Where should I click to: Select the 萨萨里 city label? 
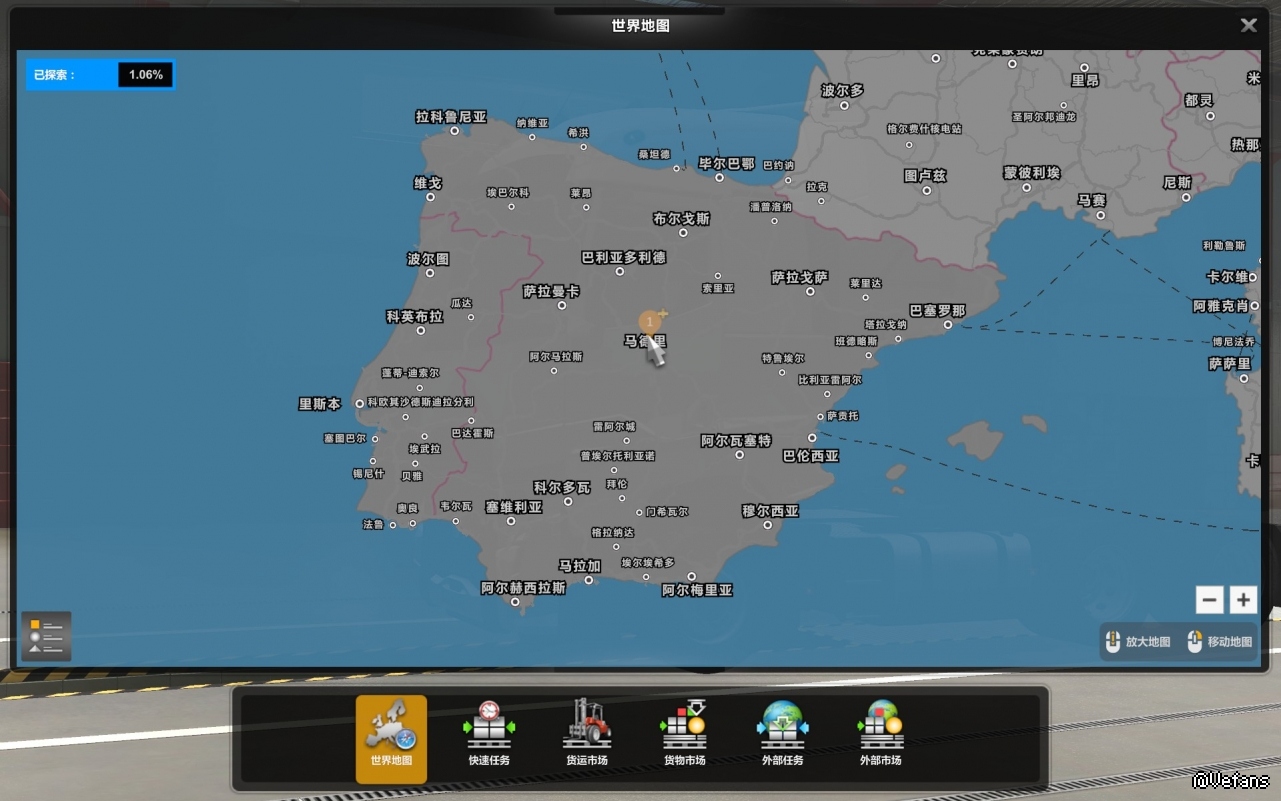point(1230,364)
